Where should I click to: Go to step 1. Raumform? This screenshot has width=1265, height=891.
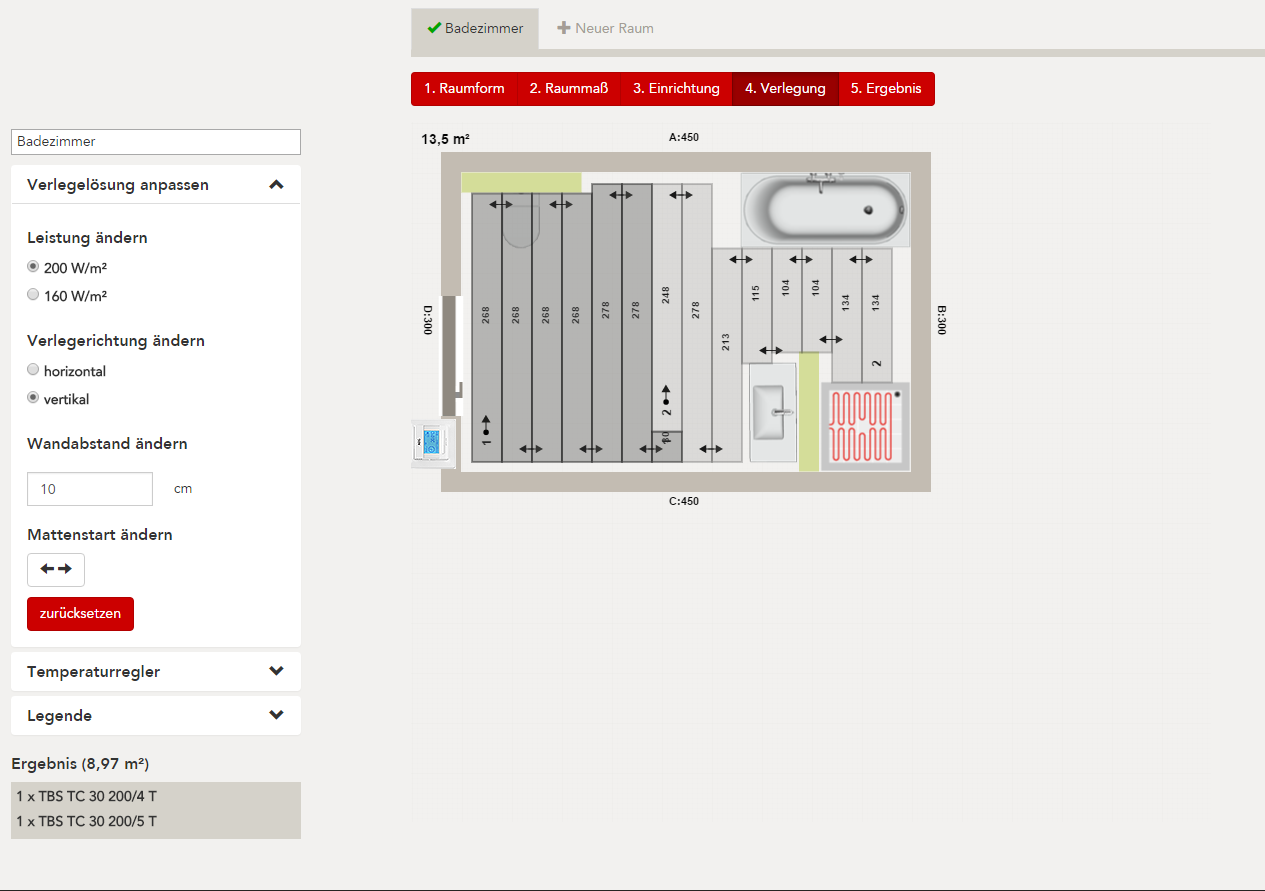pyautogui.click(x=464, y=88)
